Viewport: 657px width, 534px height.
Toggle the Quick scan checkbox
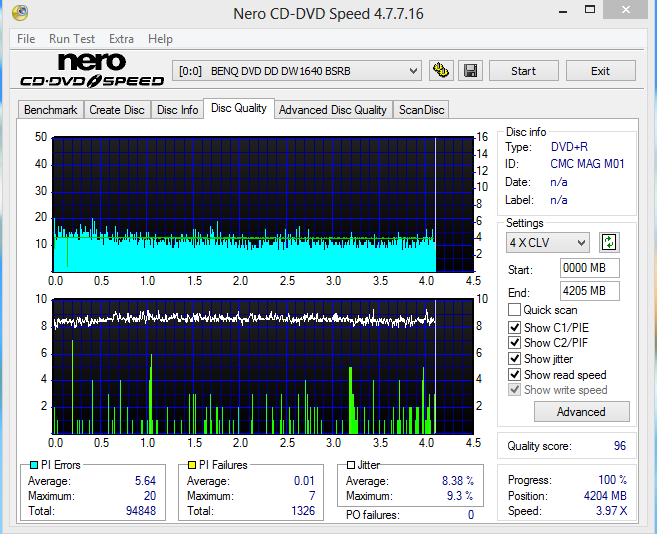[514, 310]
